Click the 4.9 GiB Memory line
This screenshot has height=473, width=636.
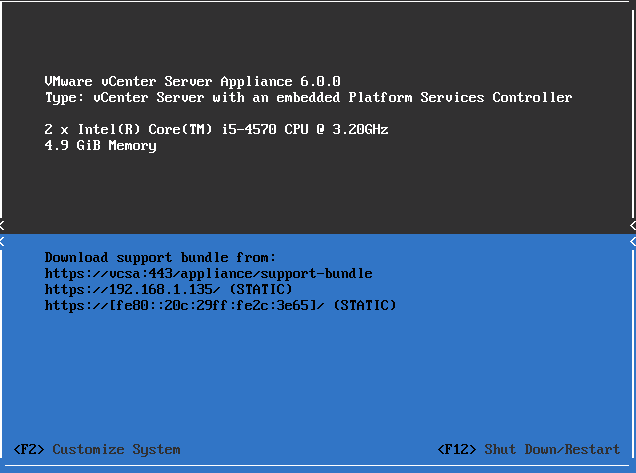(x=100, y=146)
